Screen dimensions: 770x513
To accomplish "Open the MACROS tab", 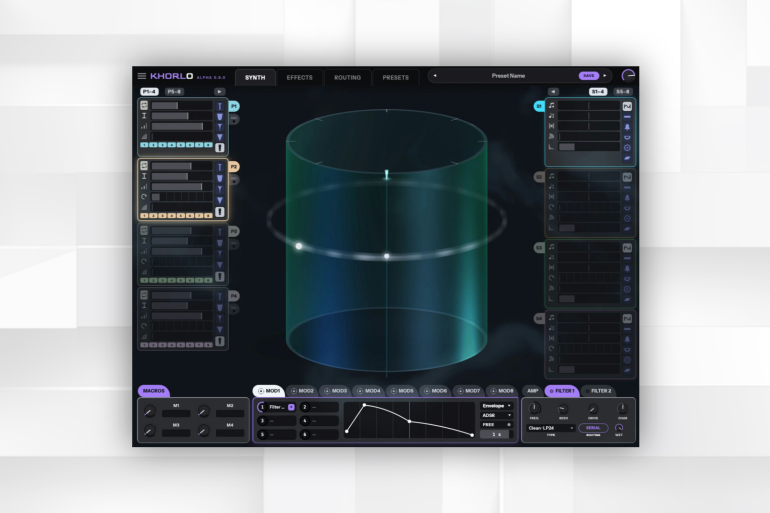I will coord(154,391).
